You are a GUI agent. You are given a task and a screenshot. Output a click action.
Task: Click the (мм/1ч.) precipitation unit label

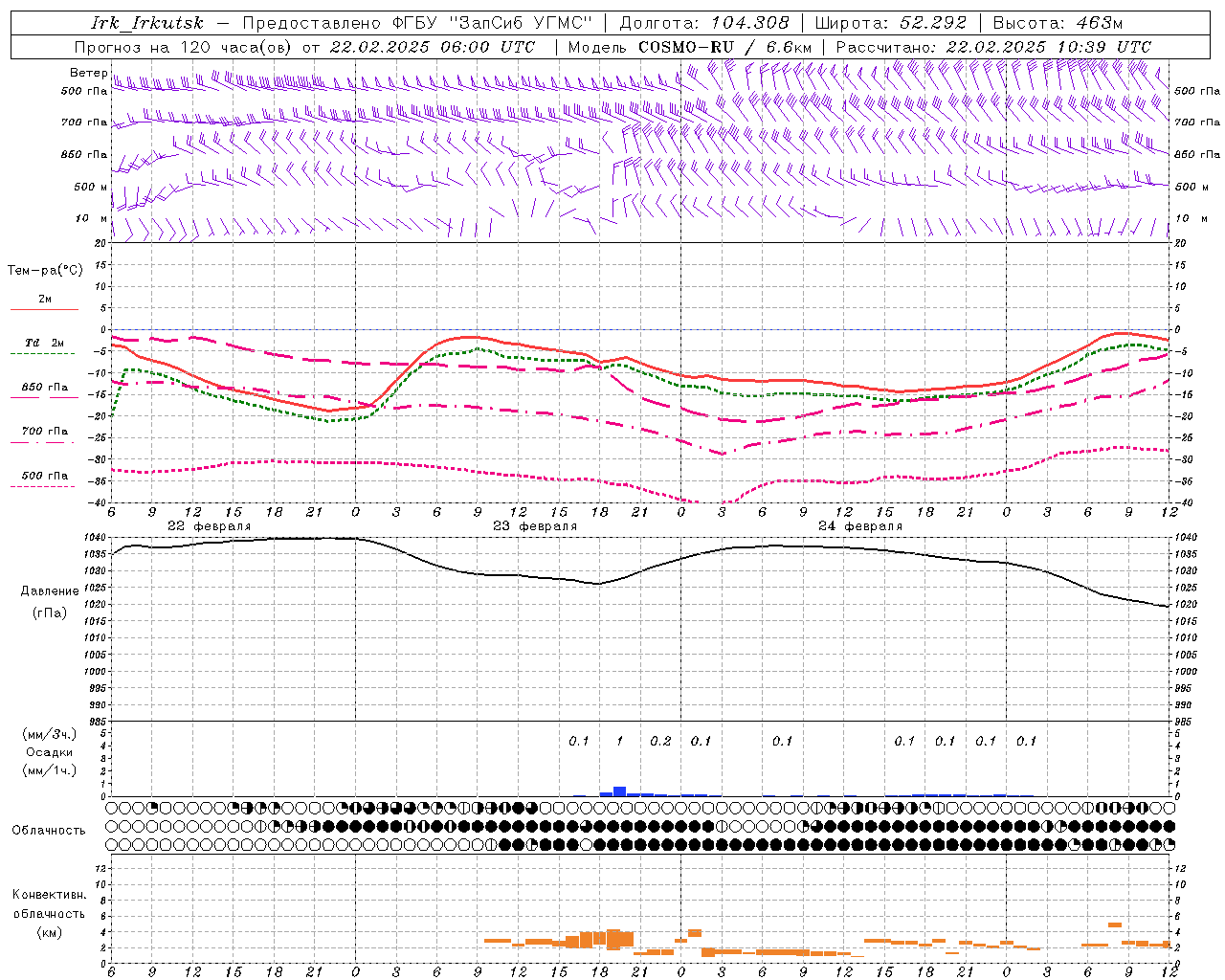click(50, 771)
